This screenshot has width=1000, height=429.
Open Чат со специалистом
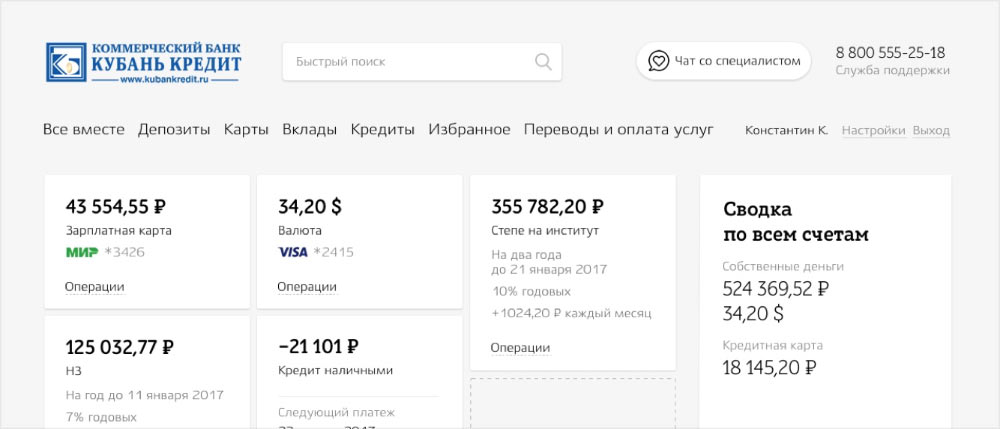(724, 61)
